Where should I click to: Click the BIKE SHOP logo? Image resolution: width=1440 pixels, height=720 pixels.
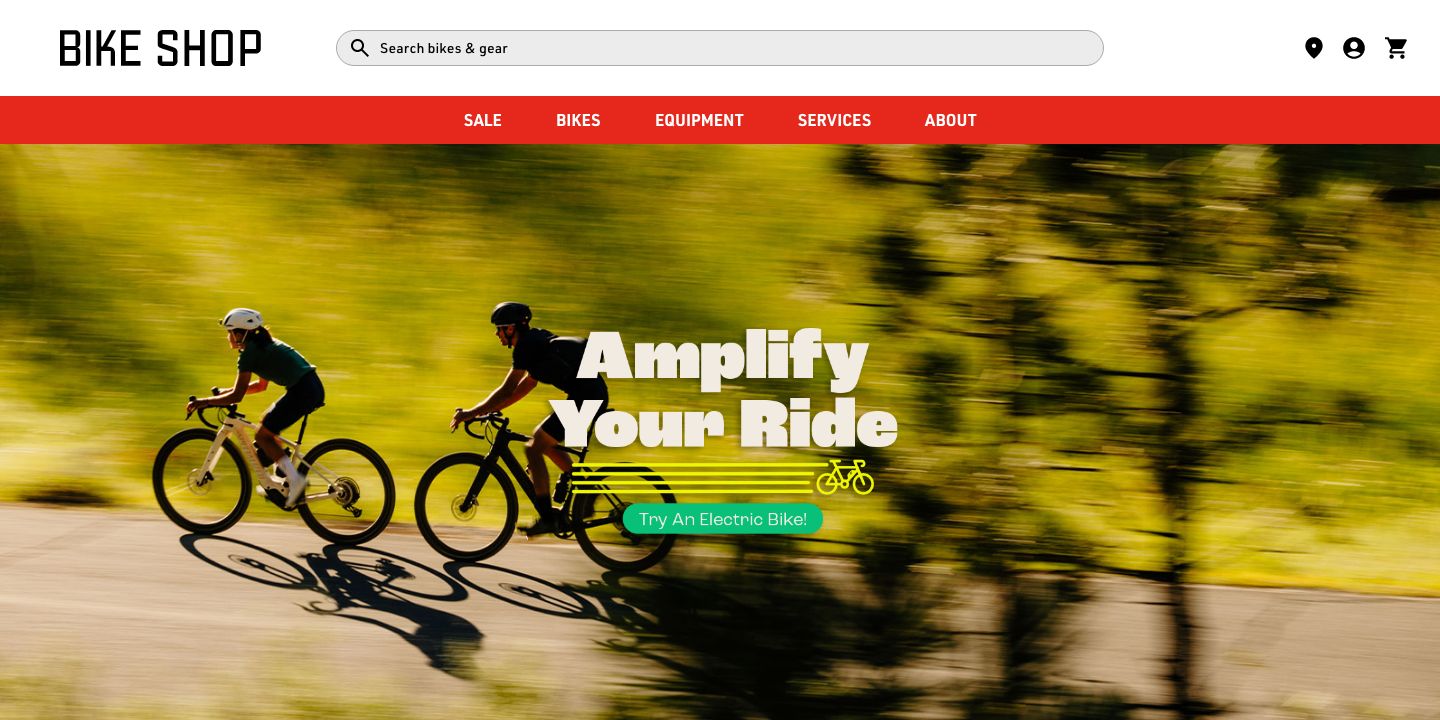coord(160,48)
